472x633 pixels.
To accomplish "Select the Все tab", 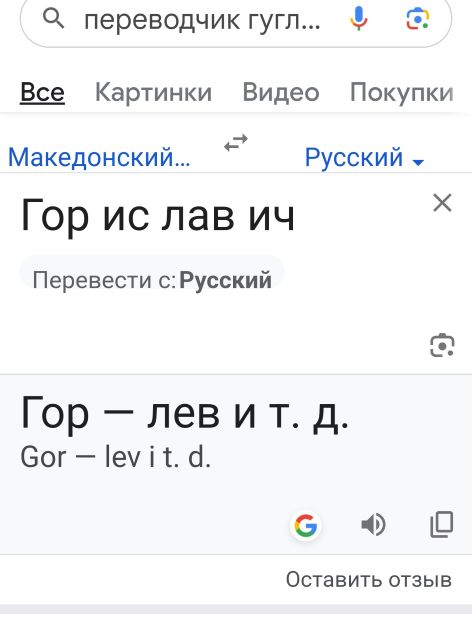I will tap(42, 92).
